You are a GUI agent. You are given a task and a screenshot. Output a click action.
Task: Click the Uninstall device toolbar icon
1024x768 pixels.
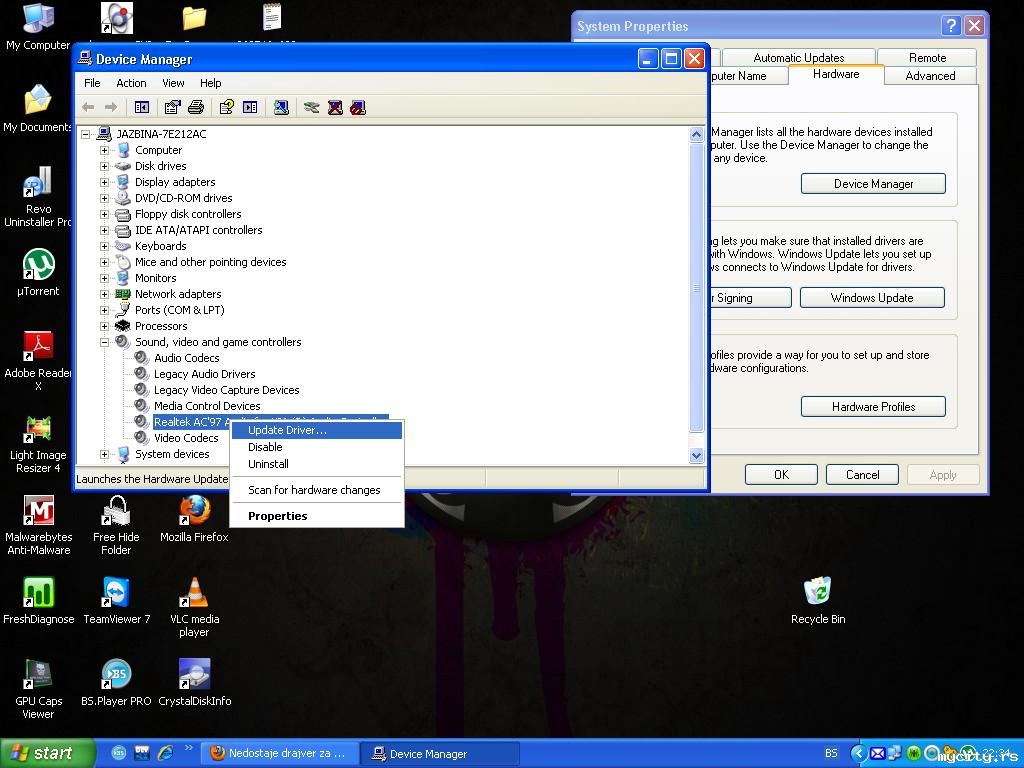[x=335, y=107]
